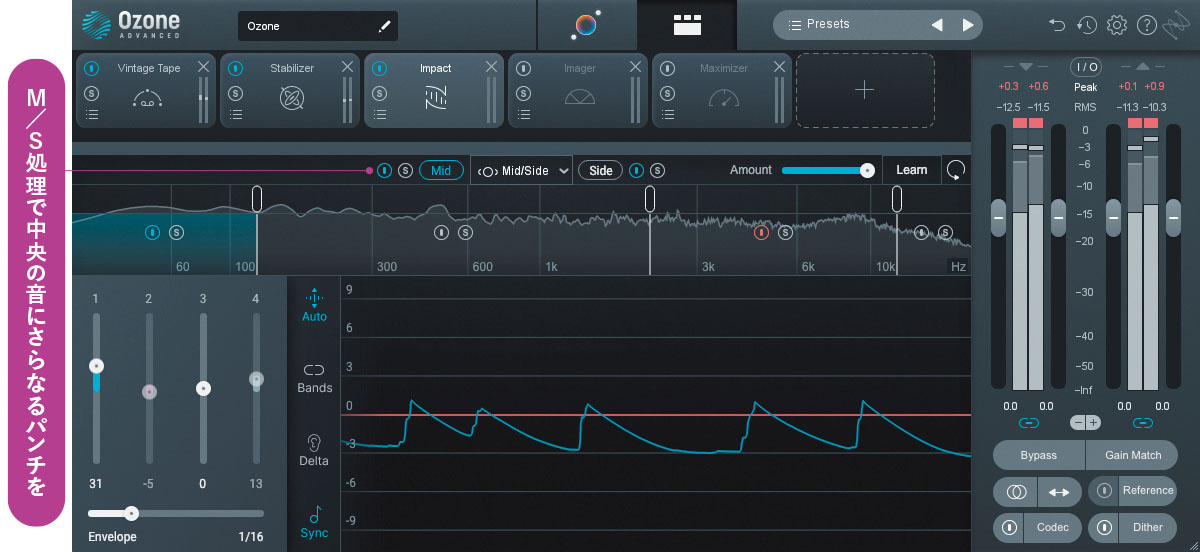This screenshot has width=1200, height=552.
Task: Click the Learn button
Action: pos(911,170)
